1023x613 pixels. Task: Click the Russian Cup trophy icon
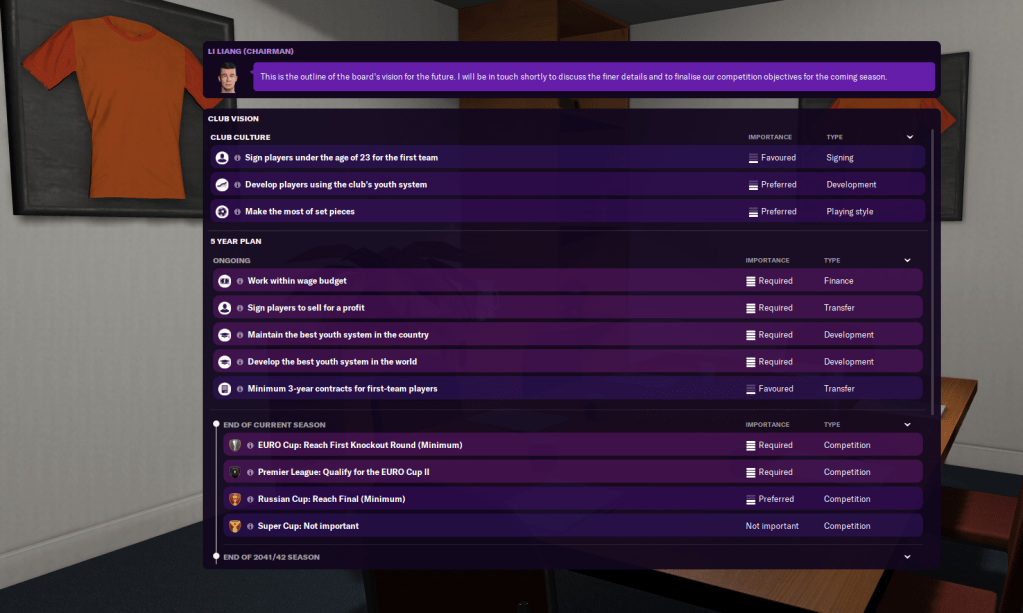tap(235, 500)
